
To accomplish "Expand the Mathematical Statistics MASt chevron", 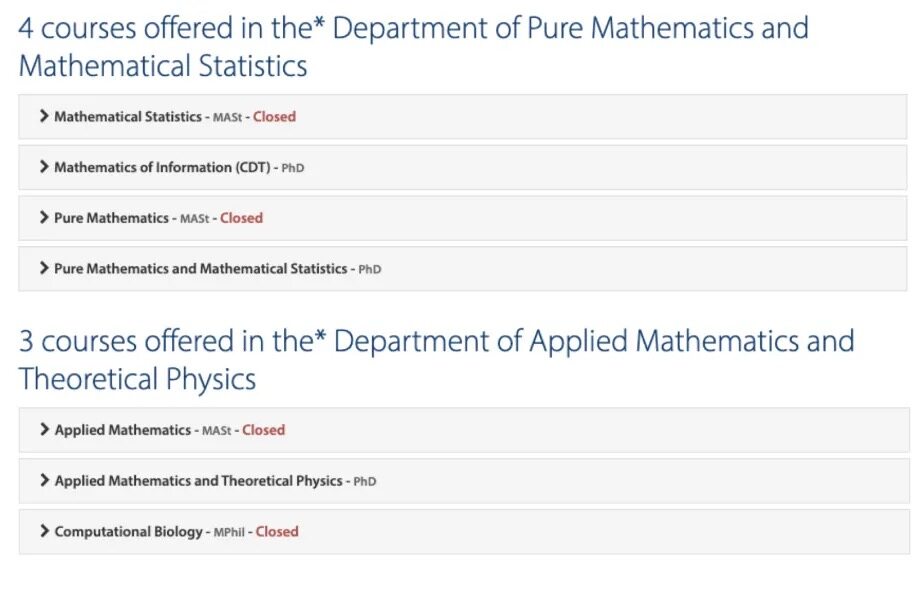I will [x=44, y=116].
